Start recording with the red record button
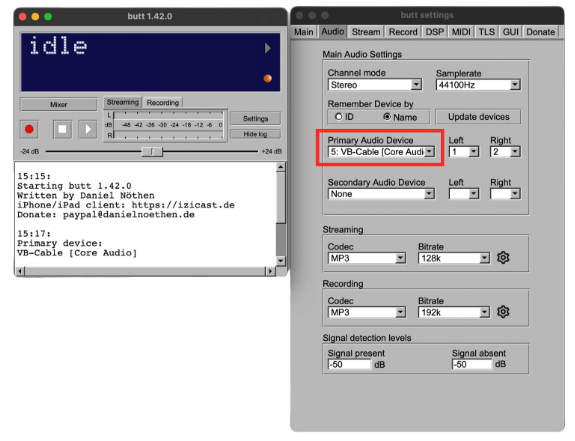This screenshot has width=575, height=441. [x=29, y=129]
